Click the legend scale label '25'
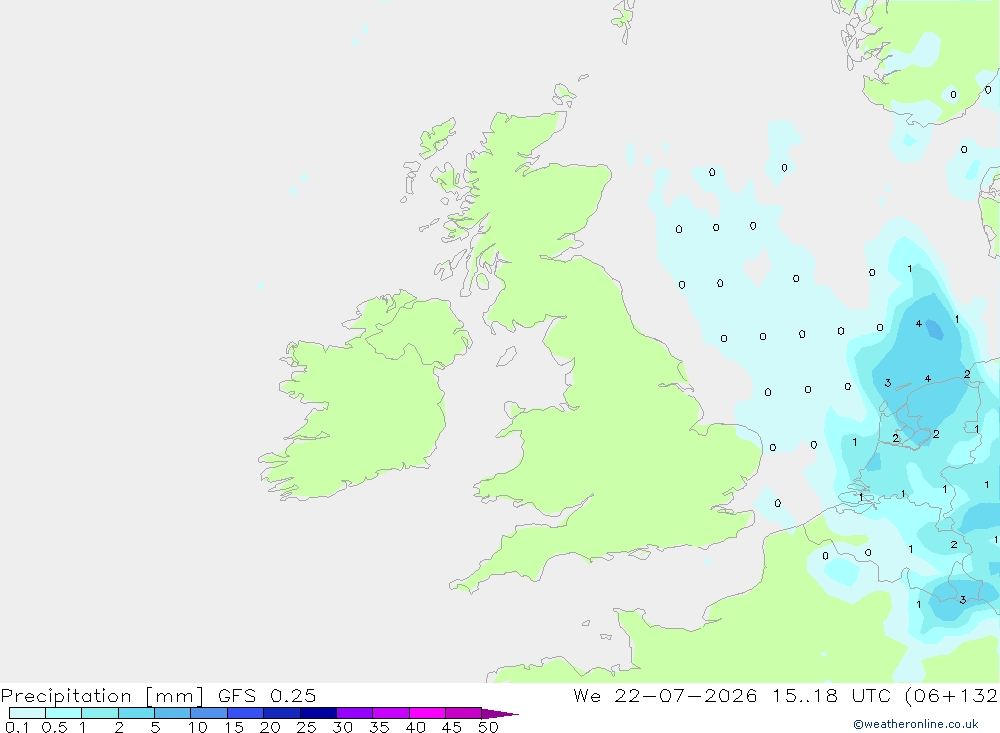The width and height of the screenshot is (1000, 733). click(306, 727)
